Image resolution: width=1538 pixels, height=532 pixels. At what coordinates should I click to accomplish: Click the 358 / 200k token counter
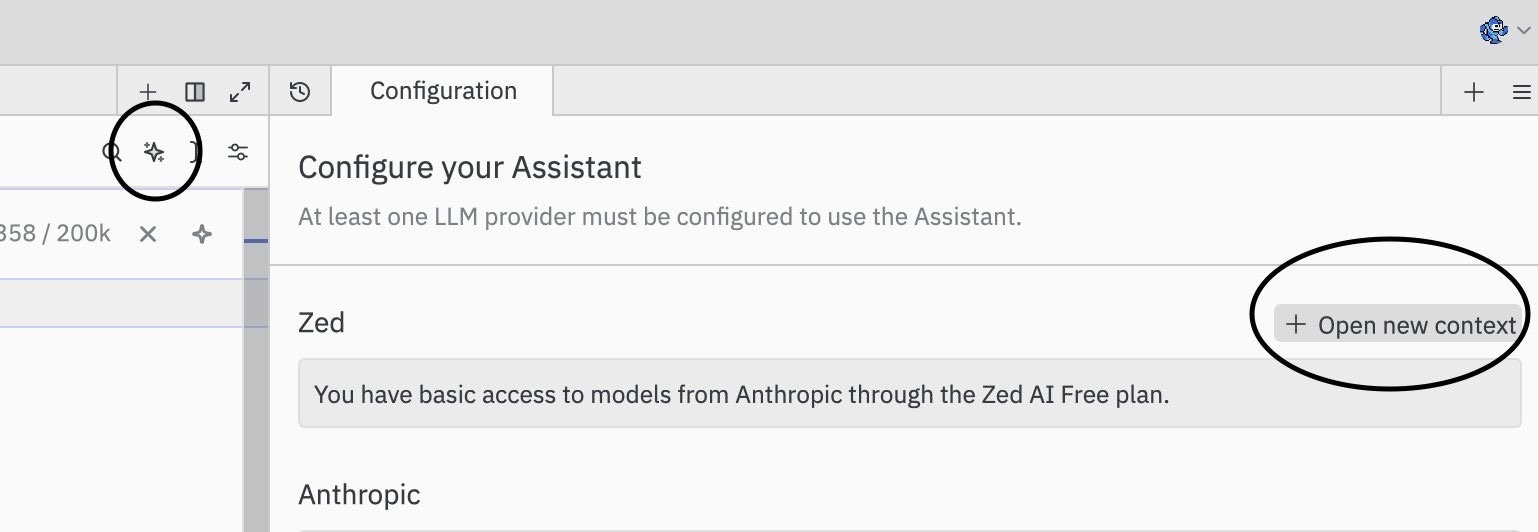[55, 234]
